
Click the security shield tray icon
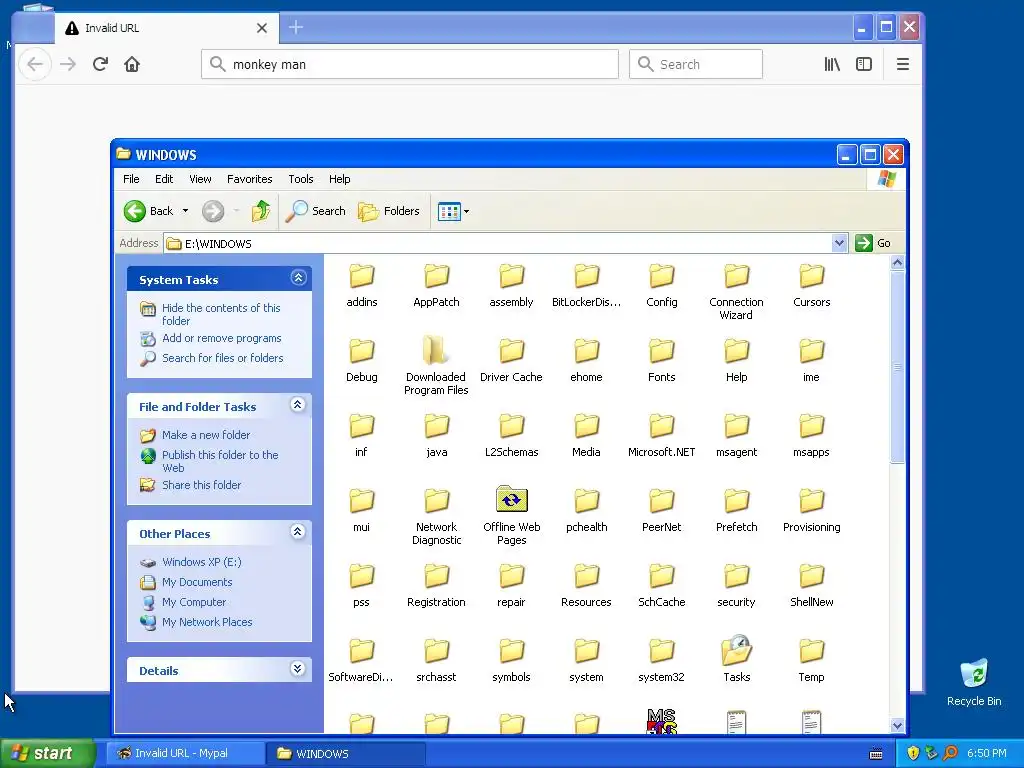[913, 753]
